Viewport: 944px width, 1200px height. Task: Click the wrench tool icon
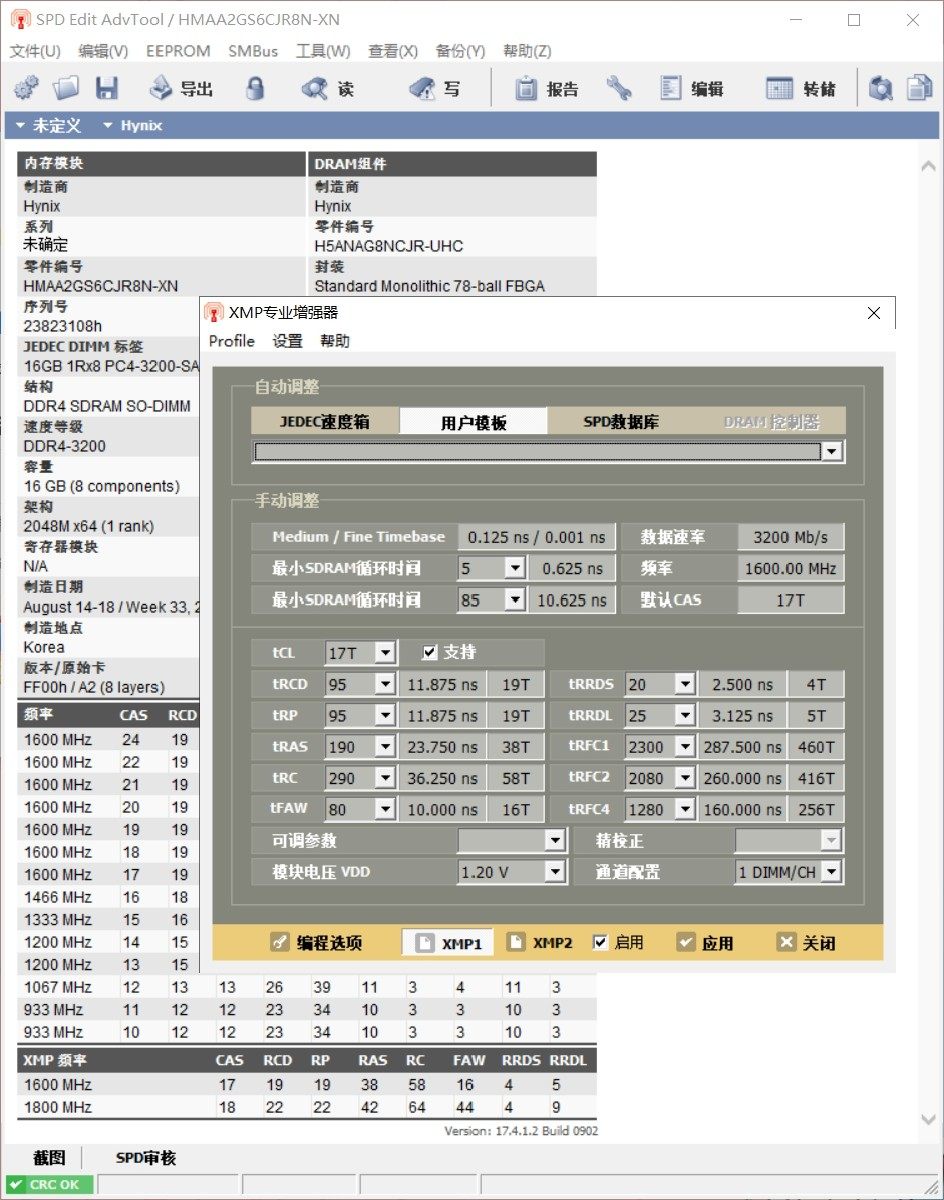619,89
